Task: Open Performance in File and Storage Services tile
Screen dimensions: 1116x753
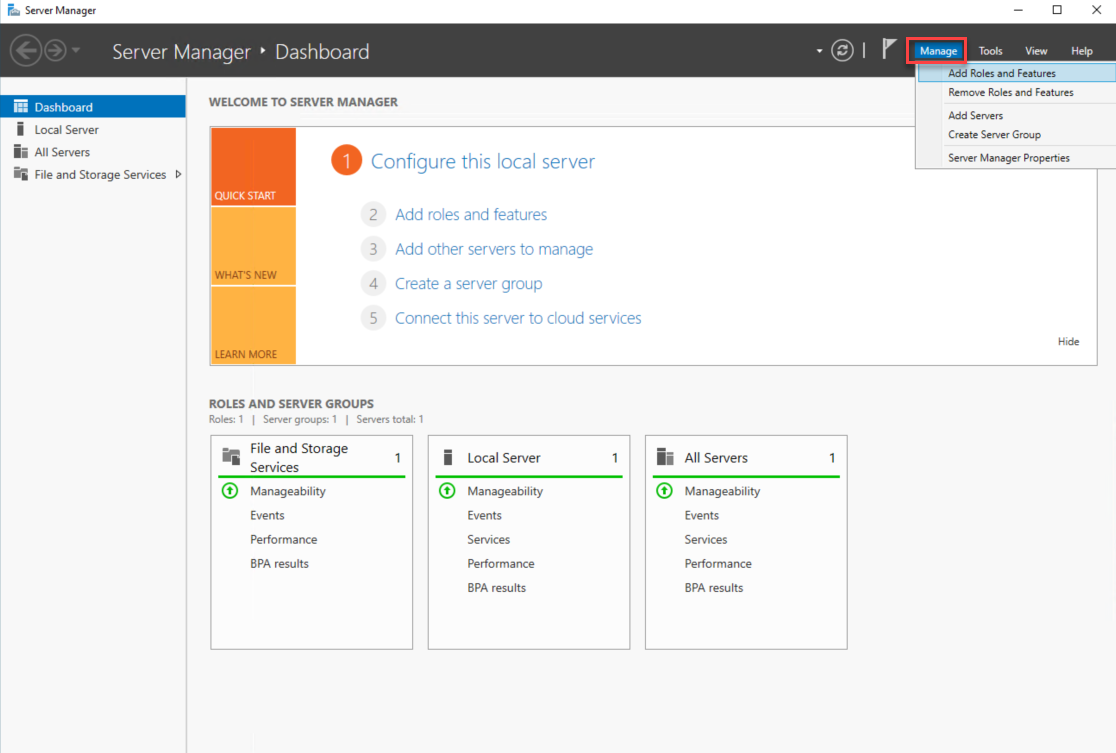Action: [283, 539]
